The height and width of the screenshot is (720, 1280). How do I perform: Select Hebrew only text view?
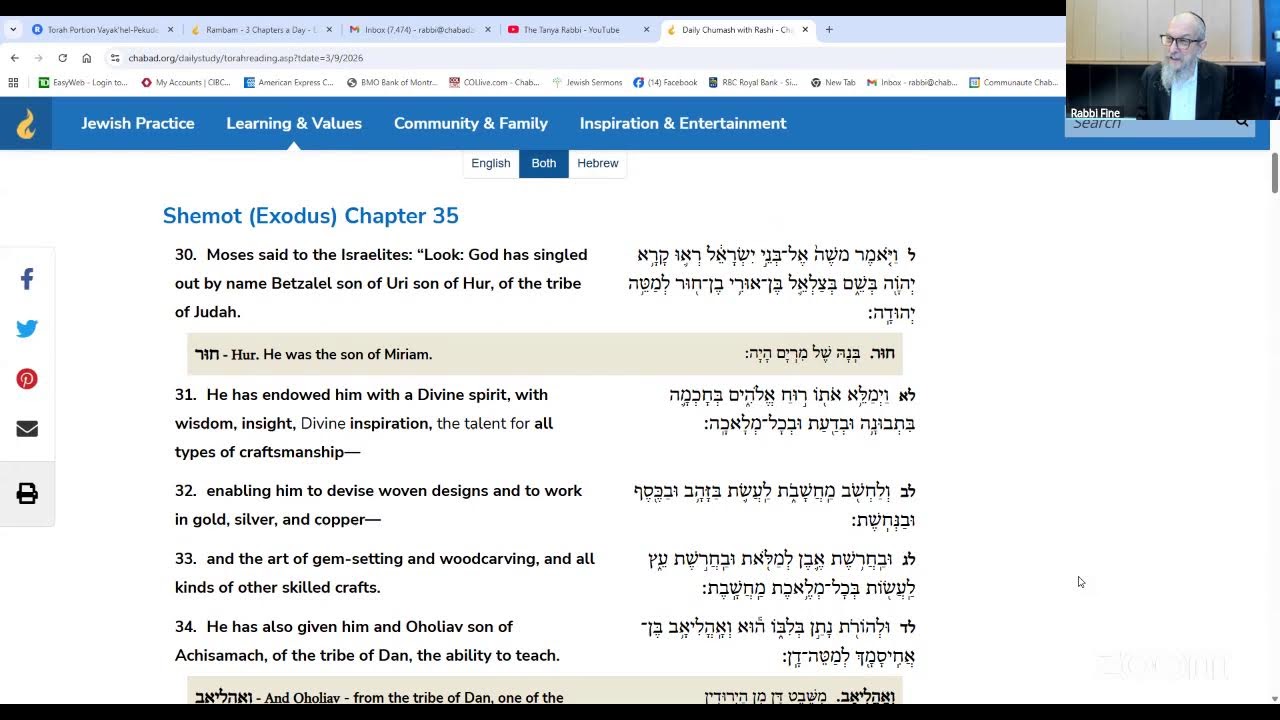[598, 163]
